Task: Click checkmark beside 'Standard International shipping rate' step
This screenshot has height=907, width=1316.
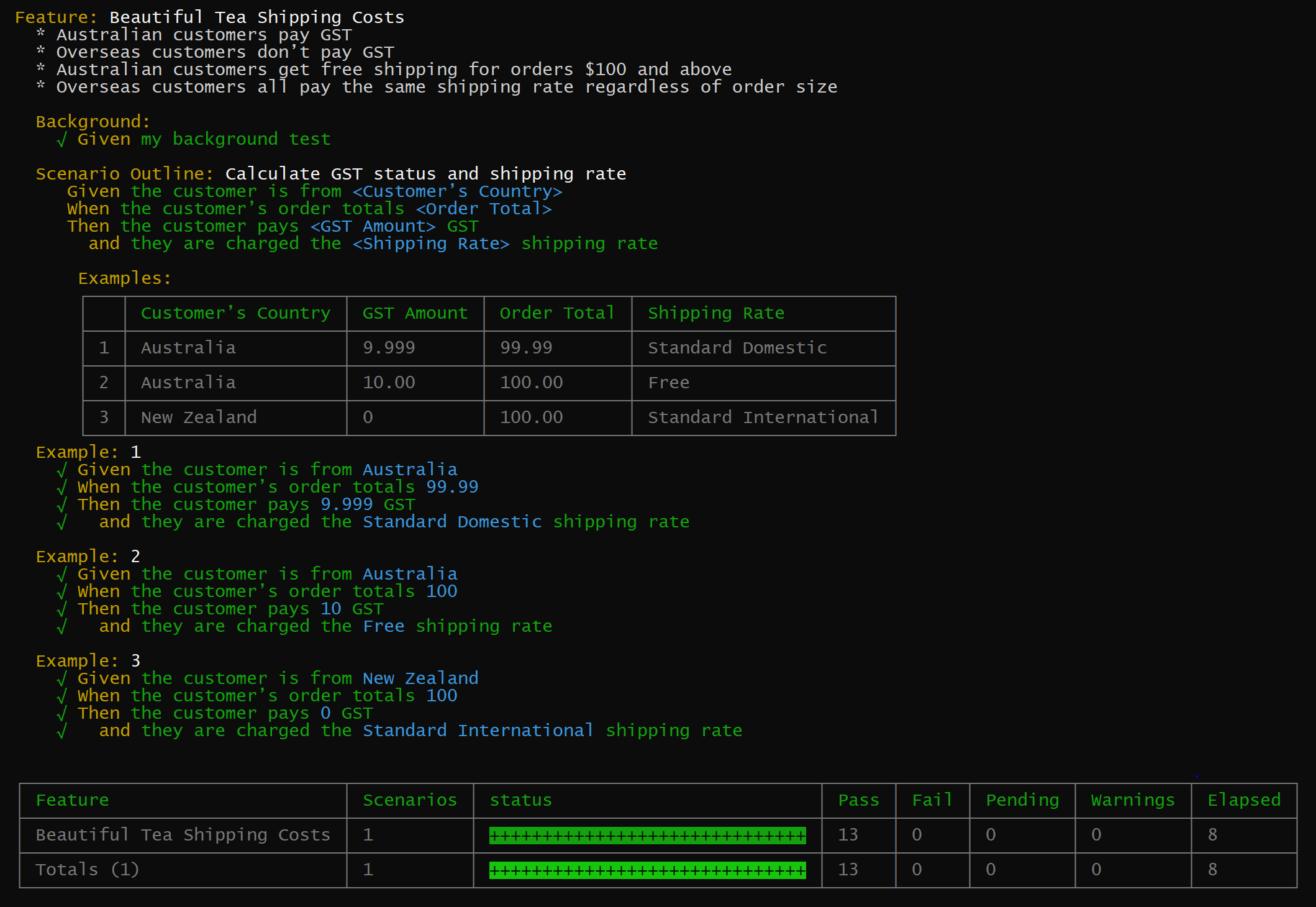Action: coord(61,731)
